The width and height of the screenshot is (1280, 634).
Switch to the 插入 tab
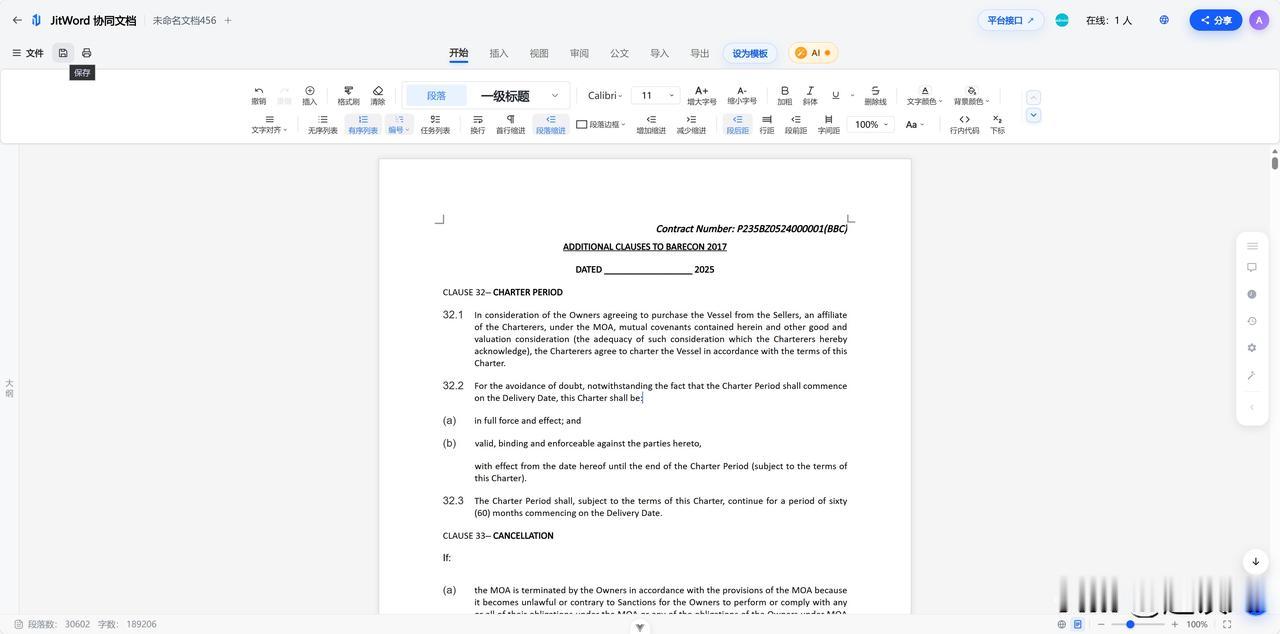[x=499, y=53]
